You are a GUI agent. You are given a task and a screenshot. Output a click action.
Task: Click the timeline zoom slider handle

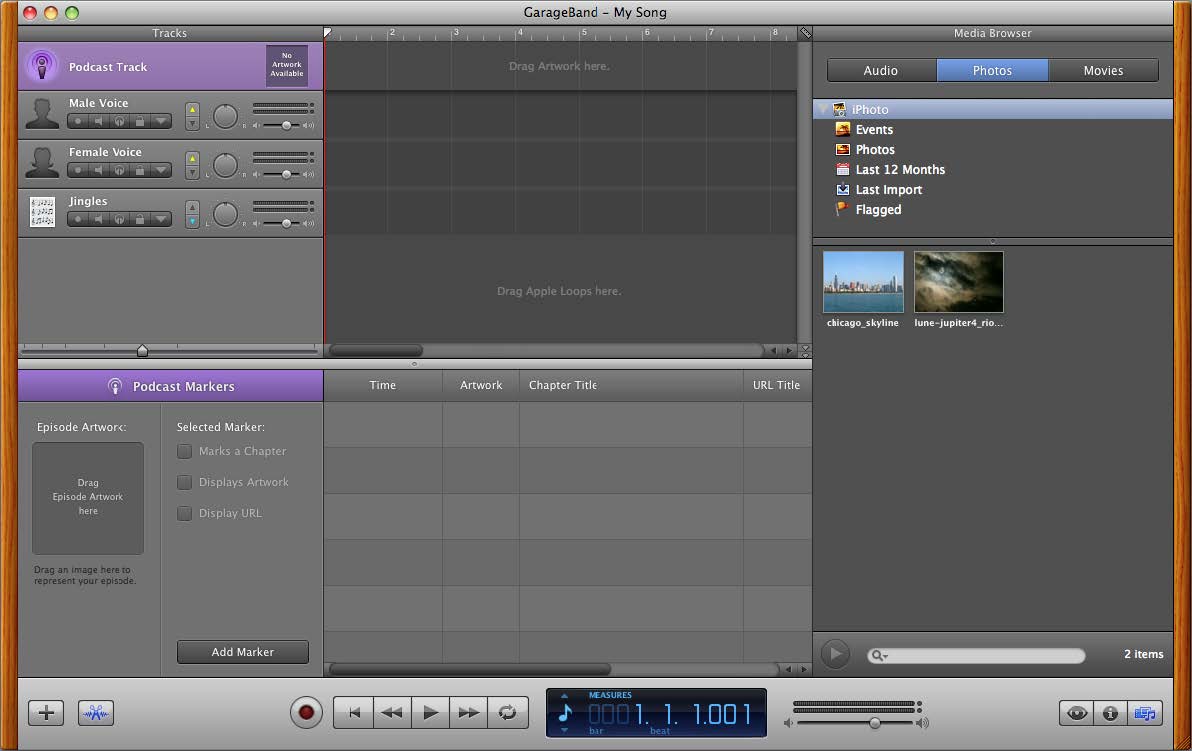pos(142,350)
